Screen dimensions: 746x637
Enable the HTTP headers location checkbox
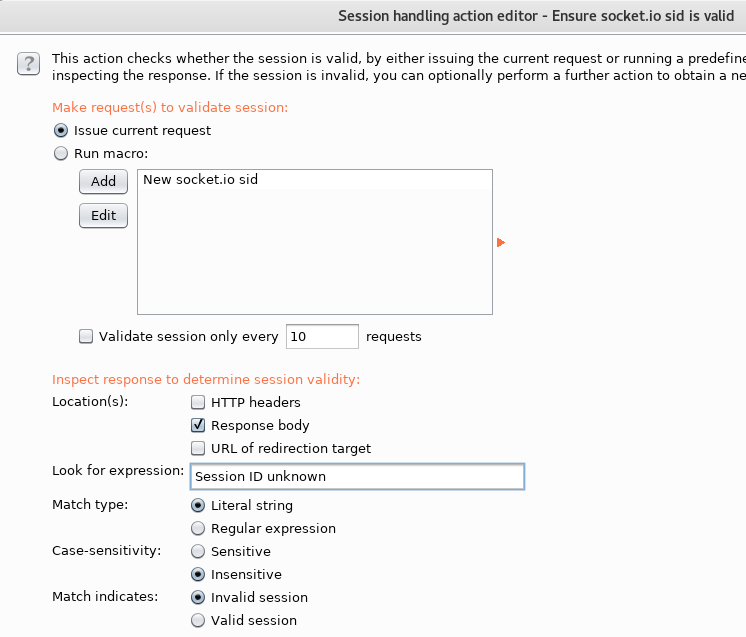point(198,402)
